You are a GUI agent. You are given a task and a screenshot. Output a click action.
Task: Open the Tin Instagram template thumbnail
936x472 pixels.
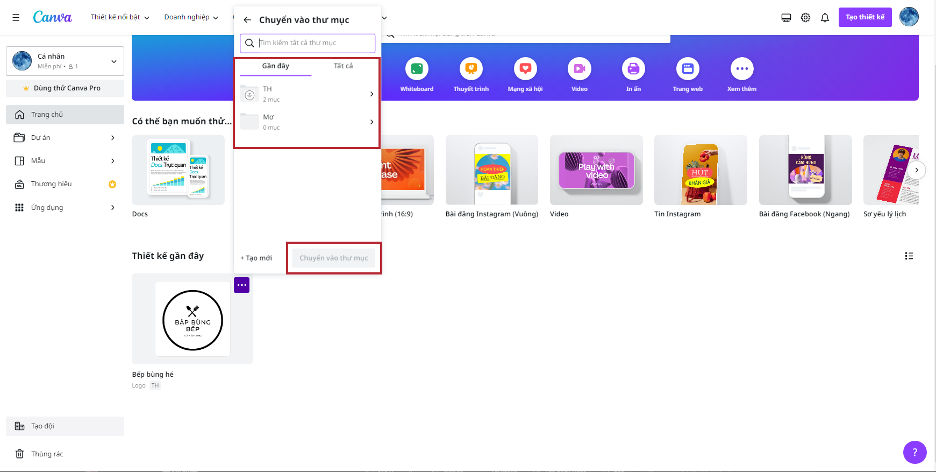coord(700,170)
